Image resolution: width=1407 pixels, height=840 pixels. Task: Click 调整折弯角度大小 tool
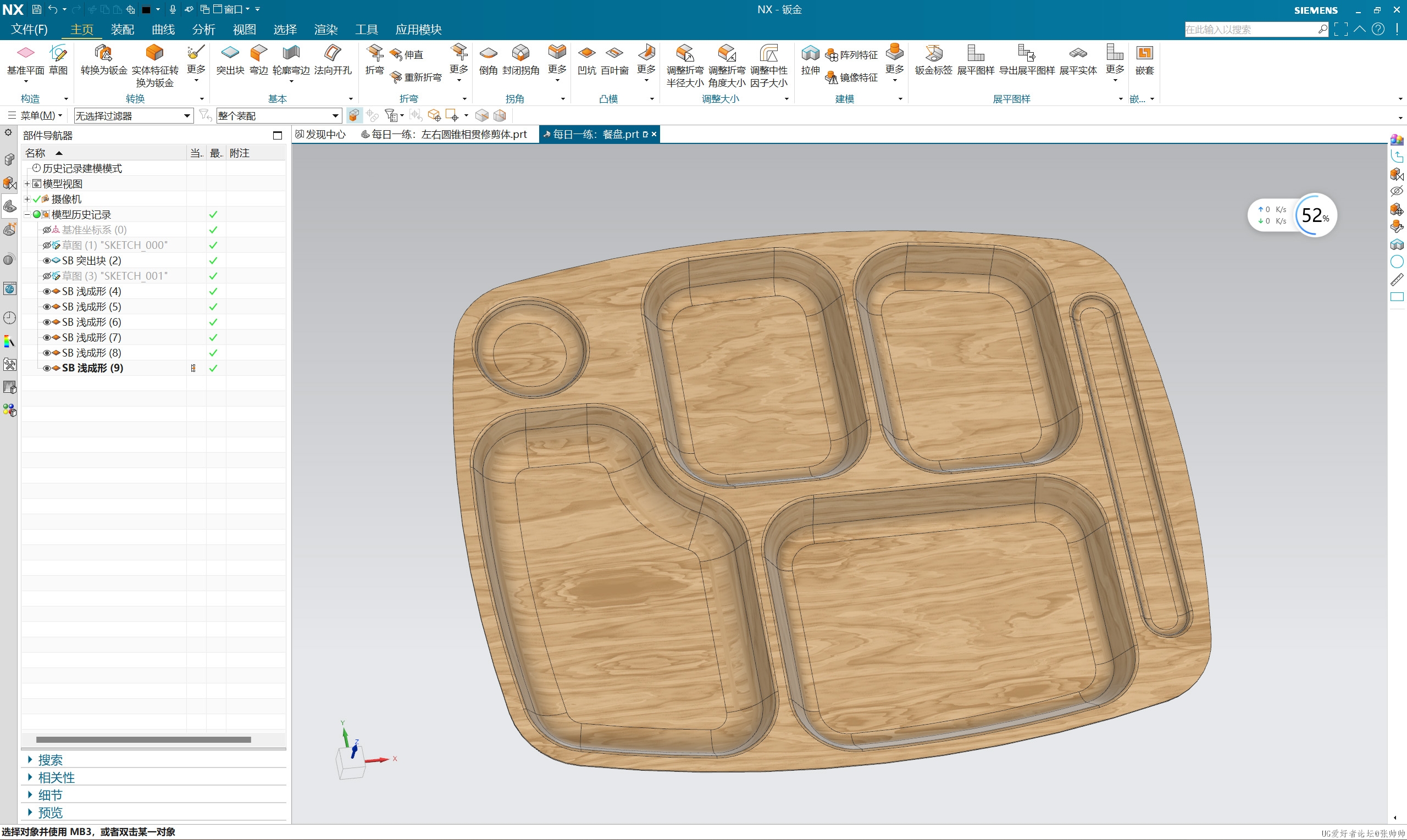point(727,66)
